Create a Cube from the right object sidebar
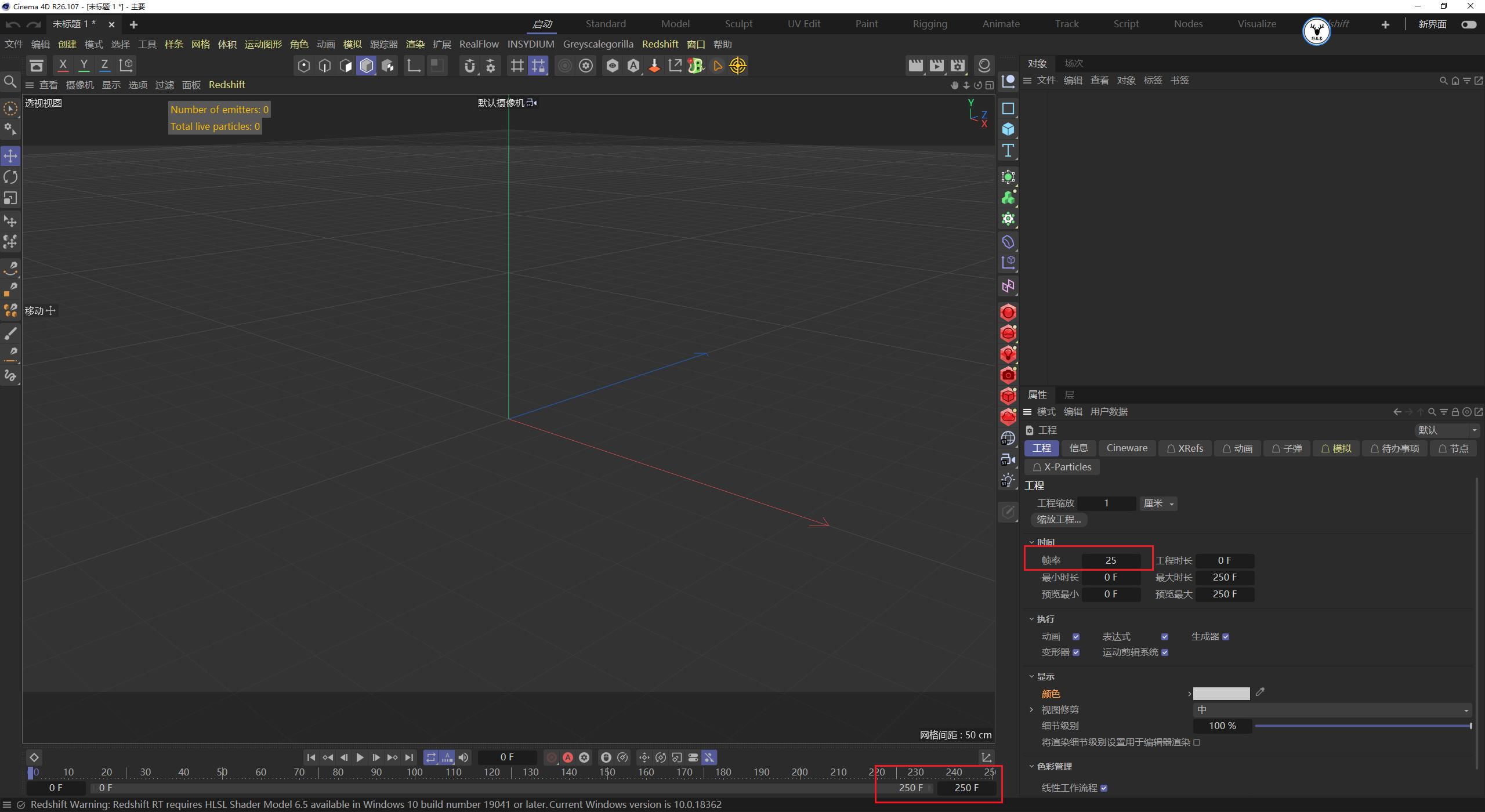The image size is (1485, 812). click(x=1008, y=129)
